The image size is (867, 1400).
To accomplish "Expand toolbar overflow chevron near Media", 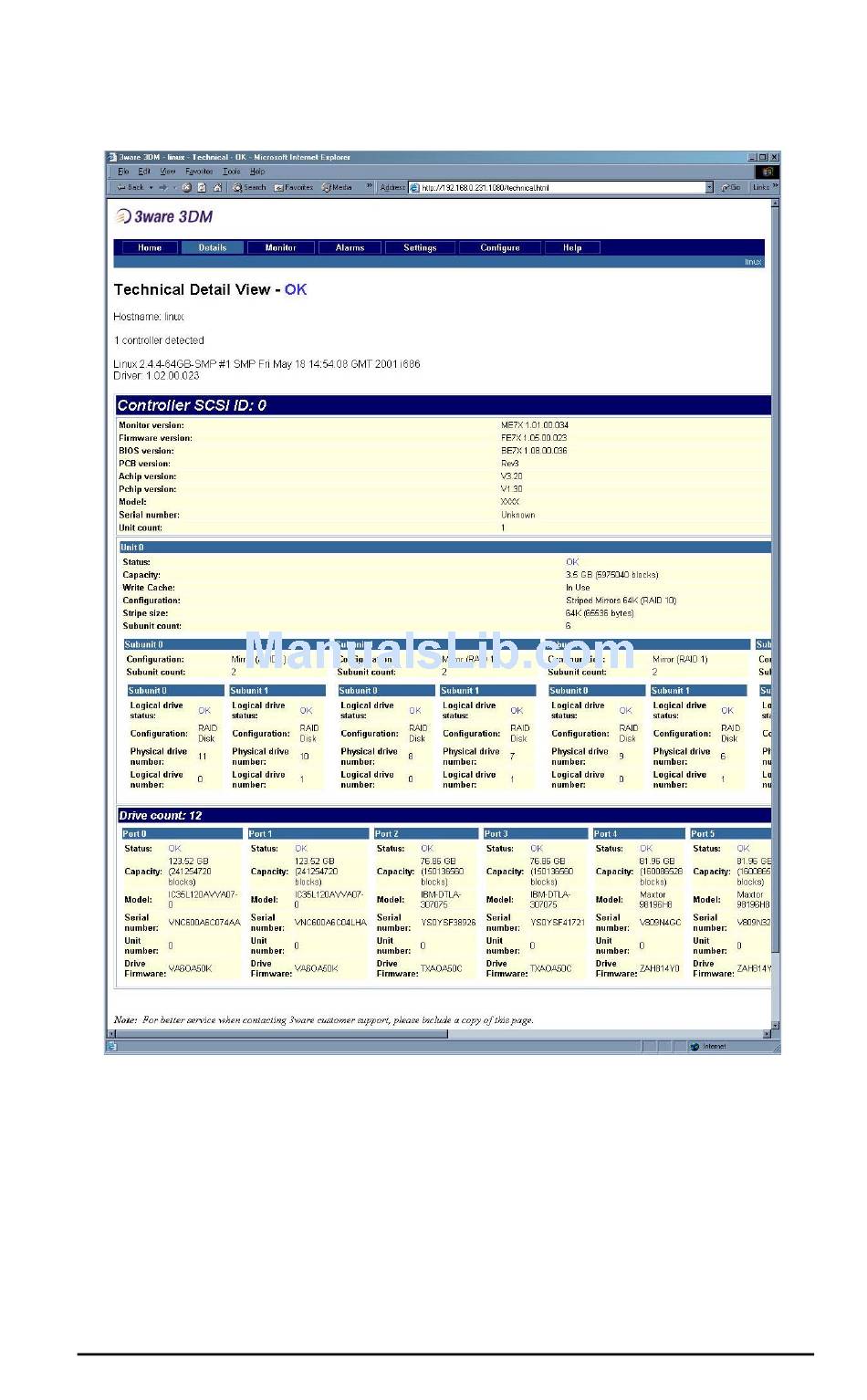I will (370, 186).
